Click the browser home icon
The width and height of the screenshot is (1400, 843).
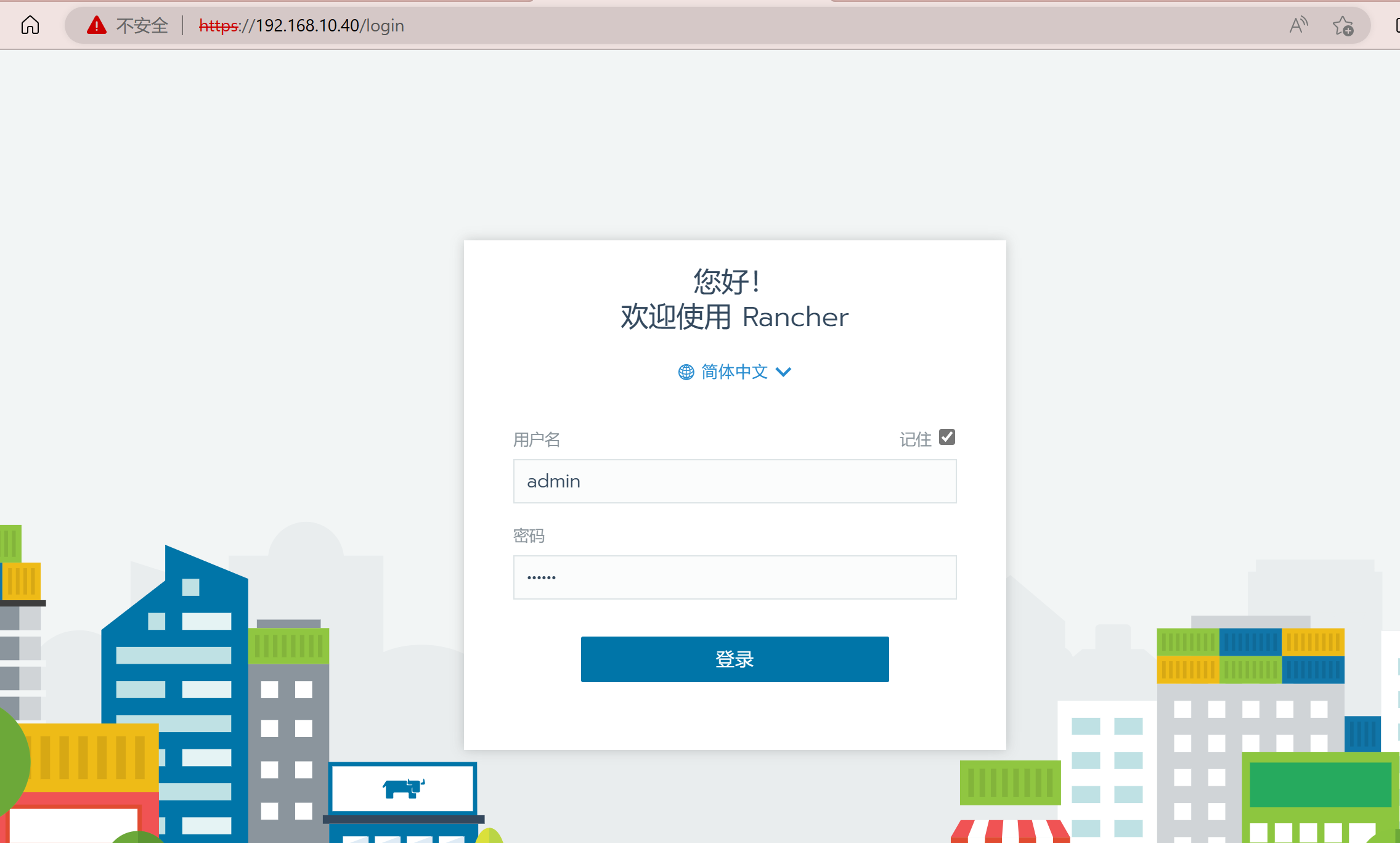pos(30,24)
